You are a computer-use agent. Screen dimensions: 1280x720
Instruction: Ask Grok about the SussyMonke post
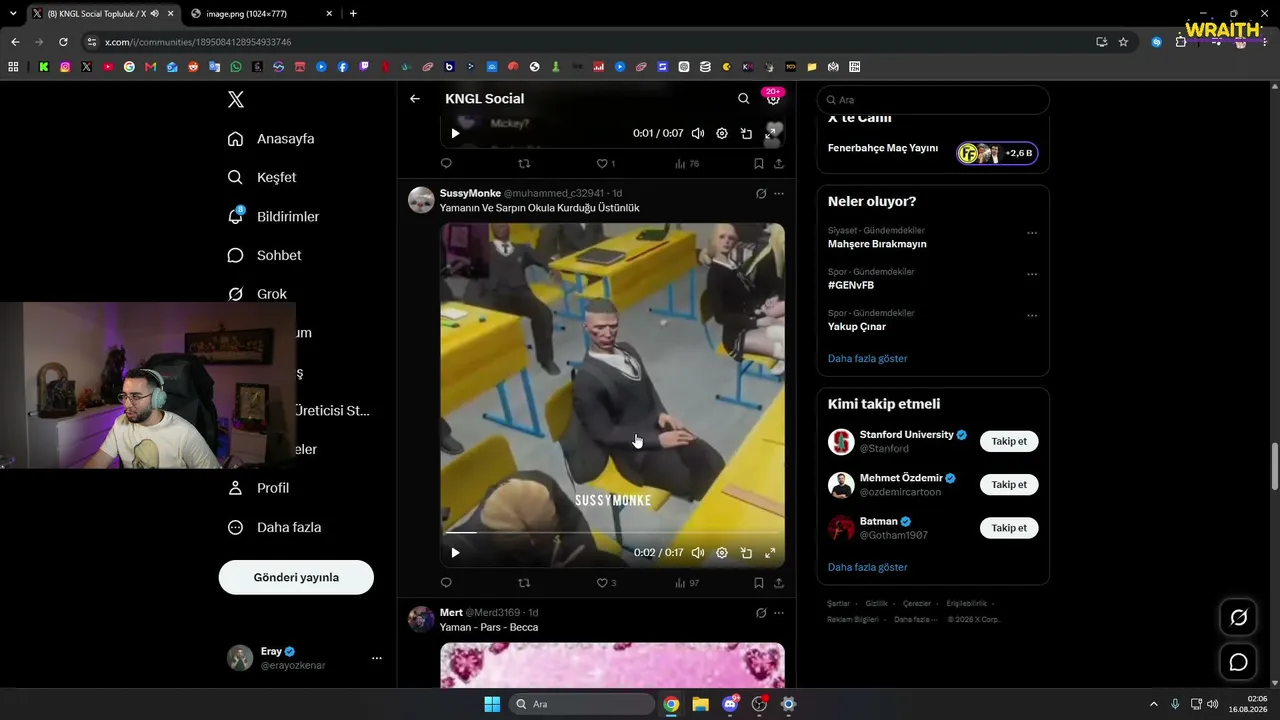tap(761, 194)
